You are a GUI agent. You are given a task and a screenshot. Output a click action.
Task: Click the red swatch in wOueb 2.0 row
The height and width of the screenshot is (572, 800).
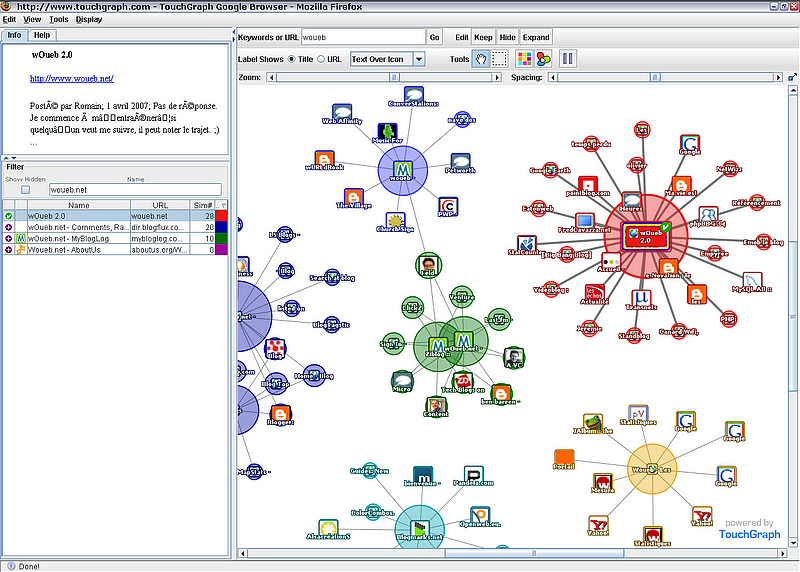pyautogui.click(x=221, y=216)
